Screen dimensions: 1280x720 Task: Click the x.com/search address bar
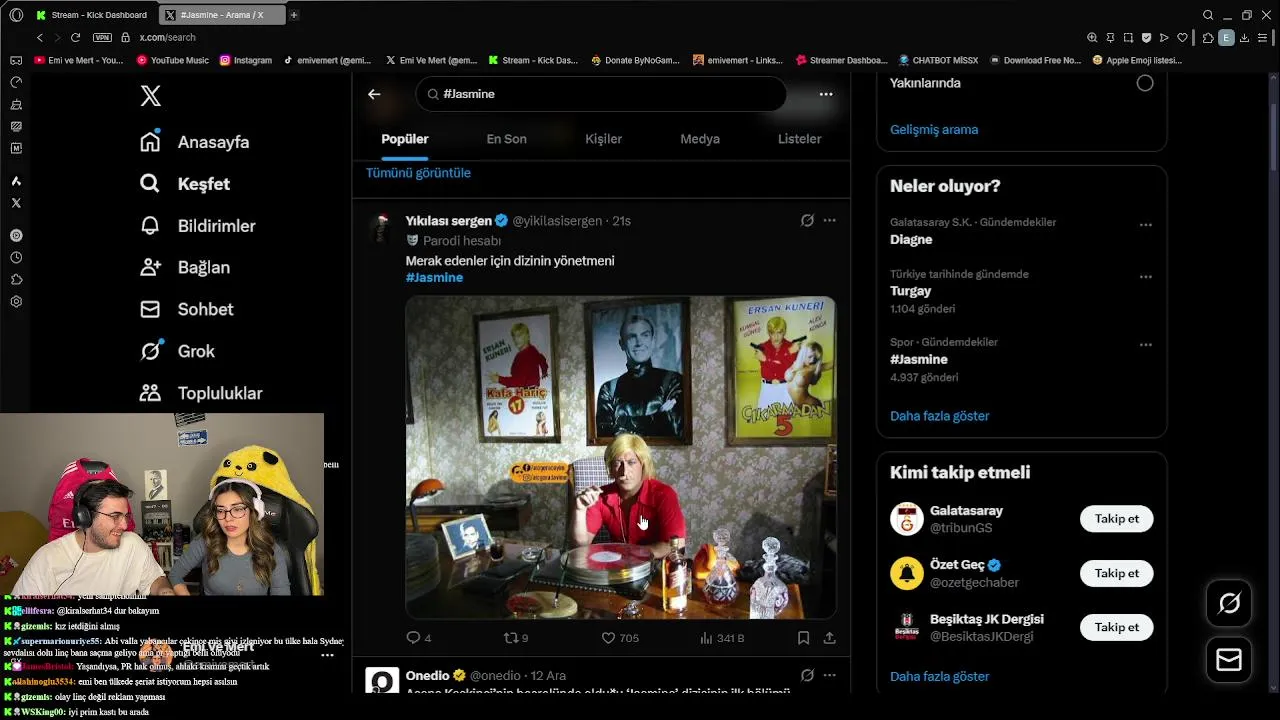[x=167, y=37]
